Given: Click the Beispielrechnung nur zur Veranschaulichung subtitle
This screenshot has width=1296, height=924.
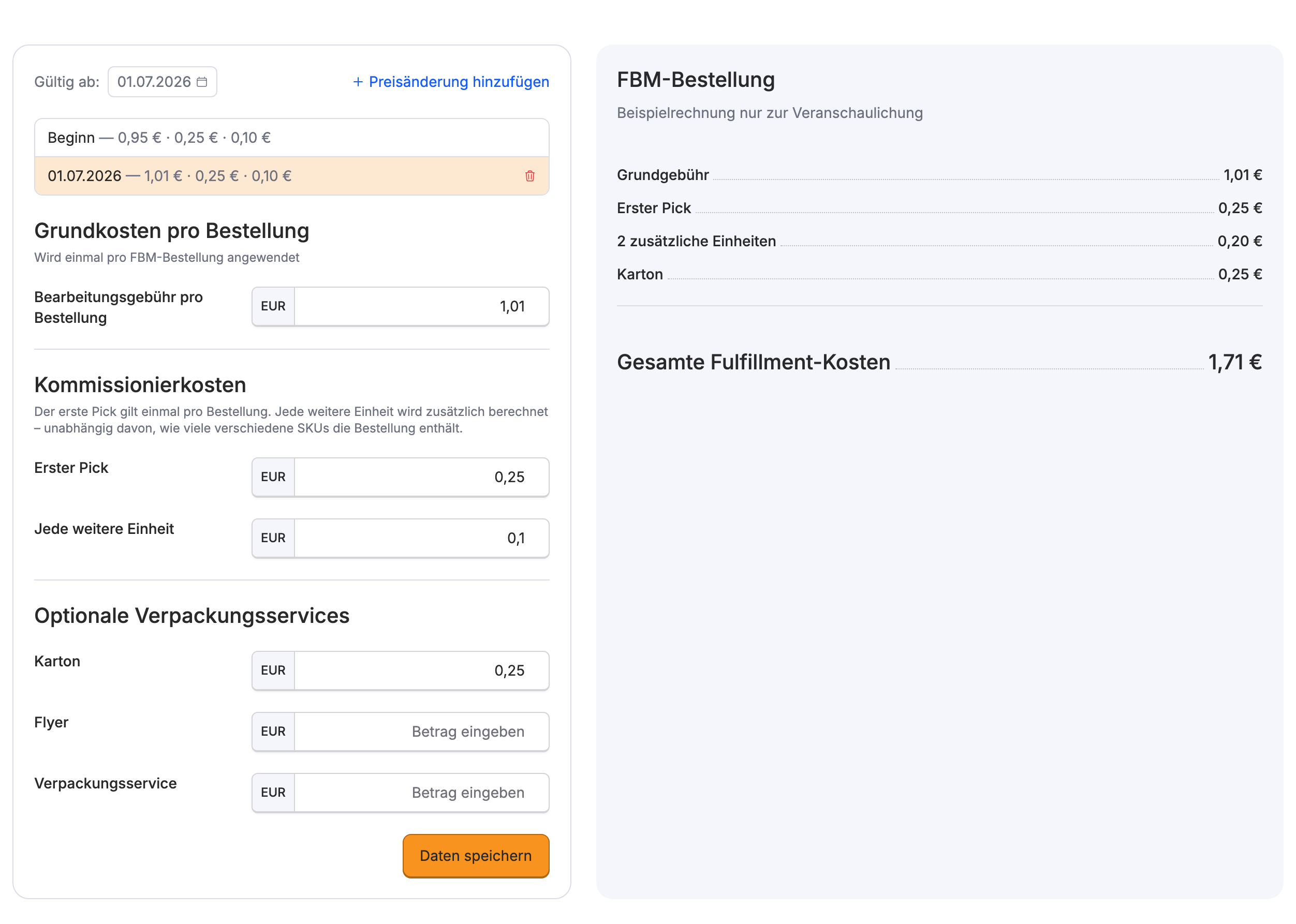Looking at the screenshot, I should tap(770, 113).
